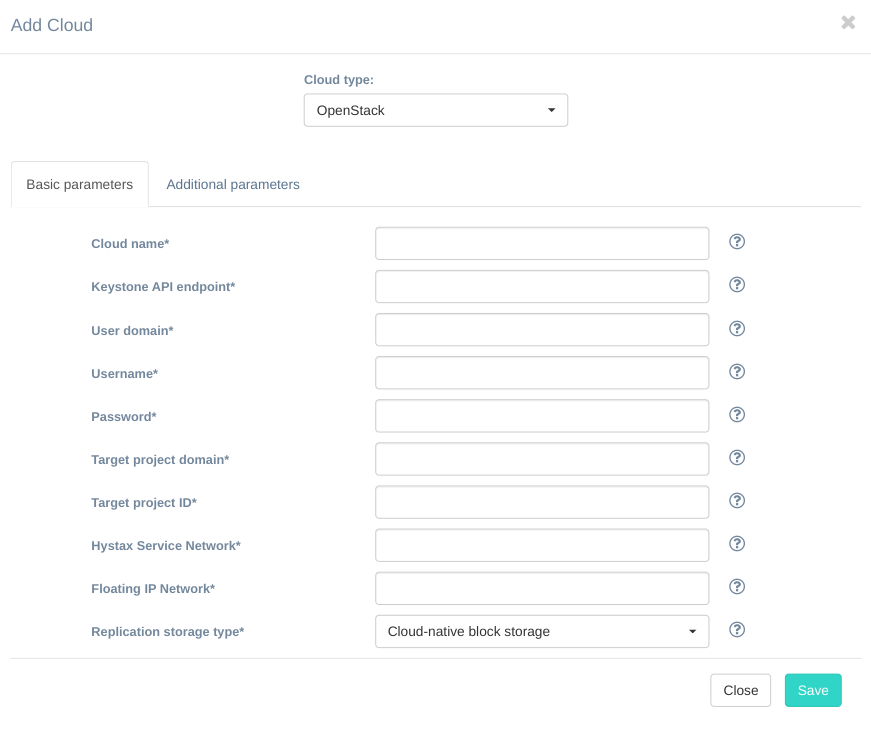This screenshot has height=739, width=871.
Task: Click the Close button
Action: pos(740,690)
